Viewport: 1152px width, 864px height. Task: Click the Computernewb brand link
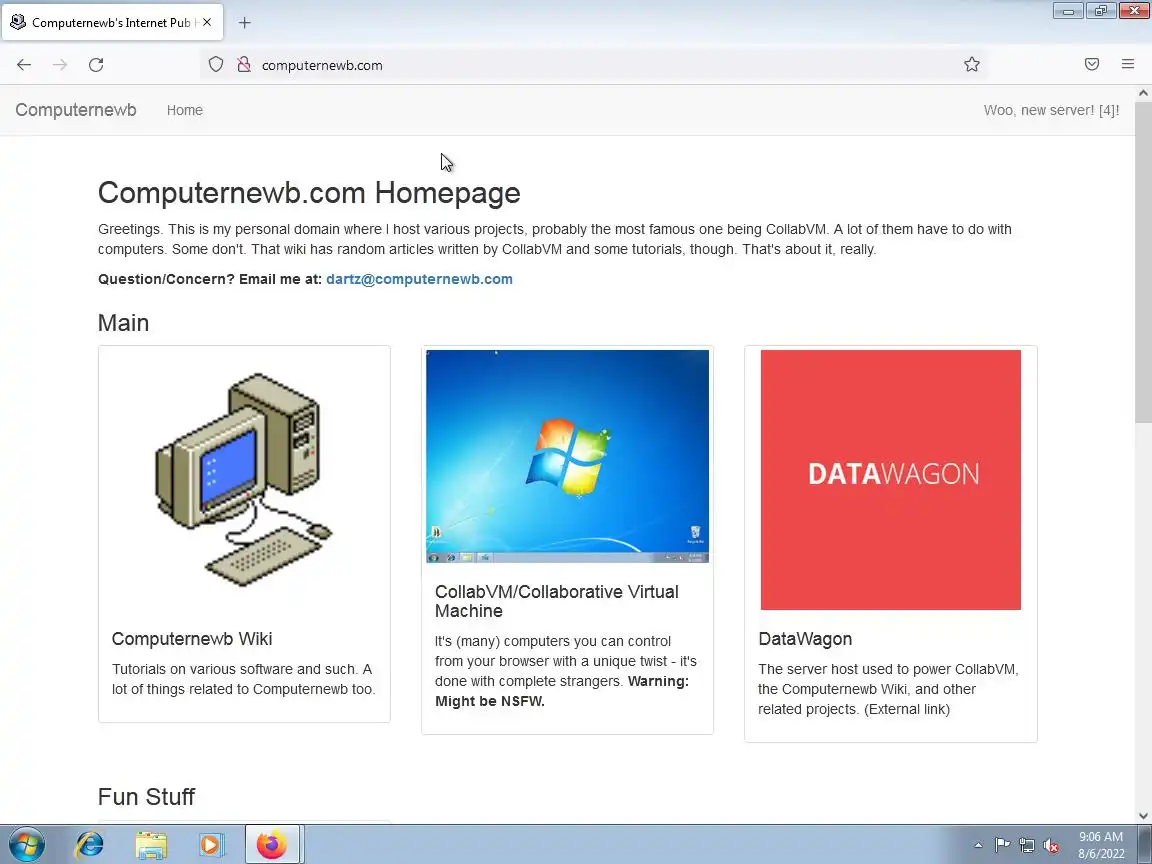tap(76, 110)
